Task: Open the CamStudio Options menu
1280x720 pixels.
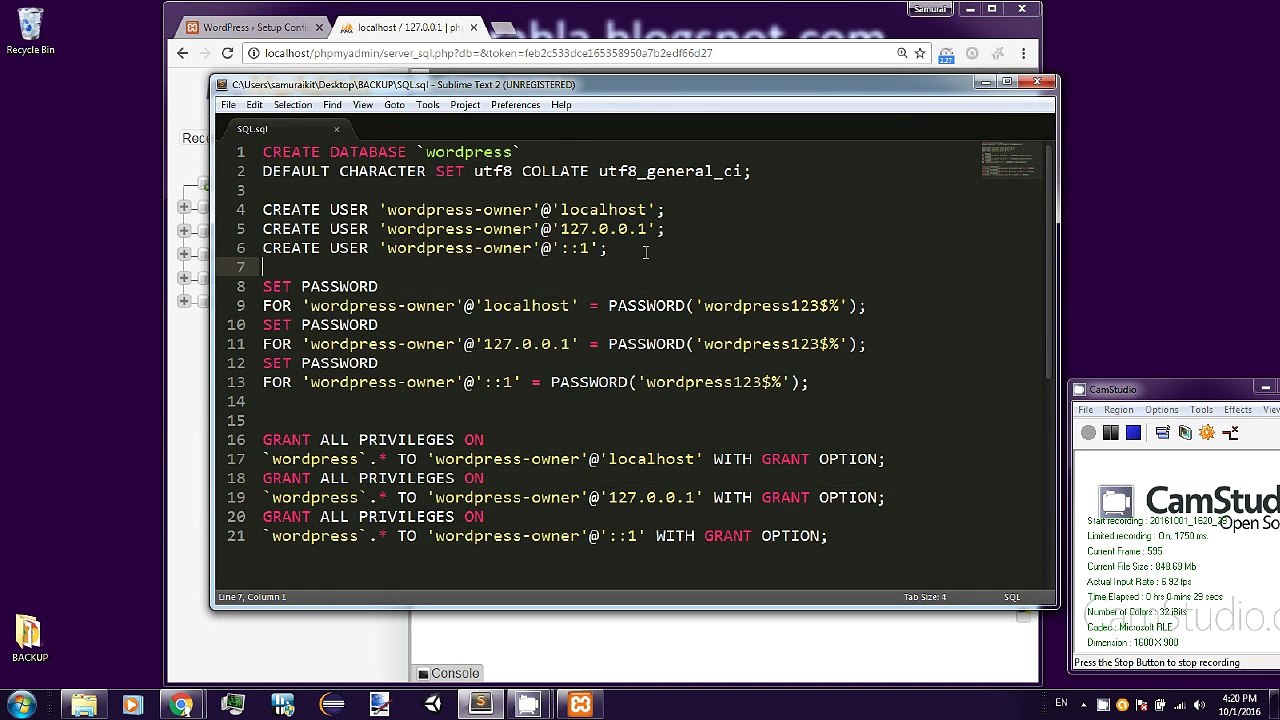Action: pos(1162,410)
